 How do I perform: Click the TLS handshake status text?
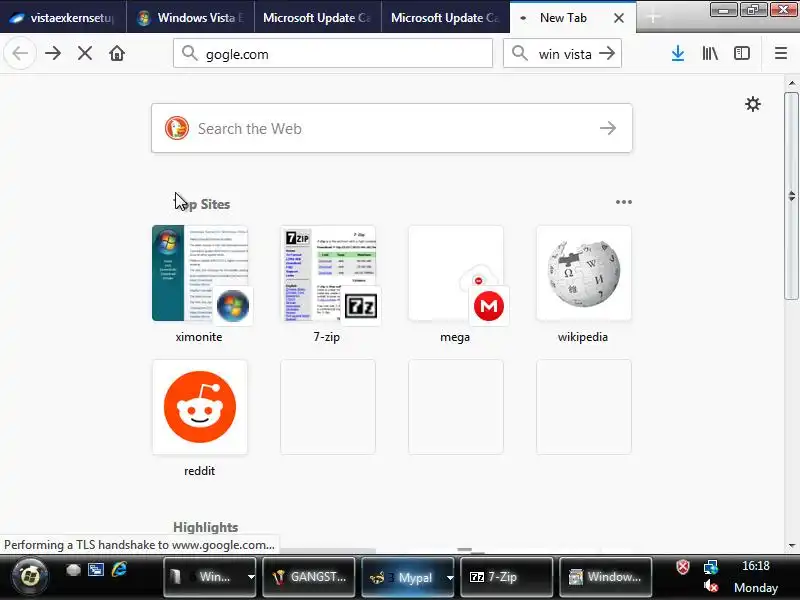(x=139, y=544)
